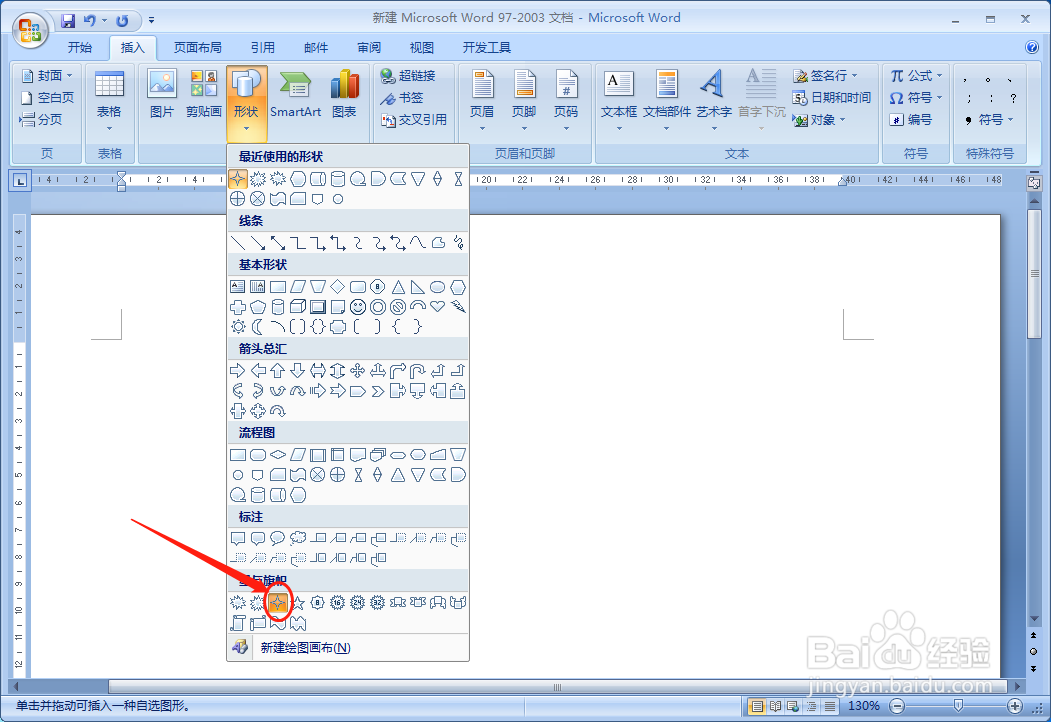Switch to the 开发工具 developer tab
This screenshot has height=722, width=1051.
[487, 48]
